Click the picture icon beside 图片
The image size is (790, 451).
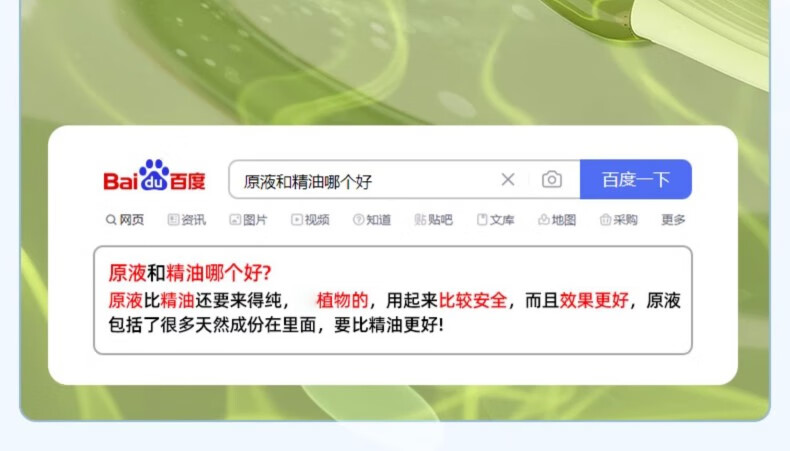(235, 220)
